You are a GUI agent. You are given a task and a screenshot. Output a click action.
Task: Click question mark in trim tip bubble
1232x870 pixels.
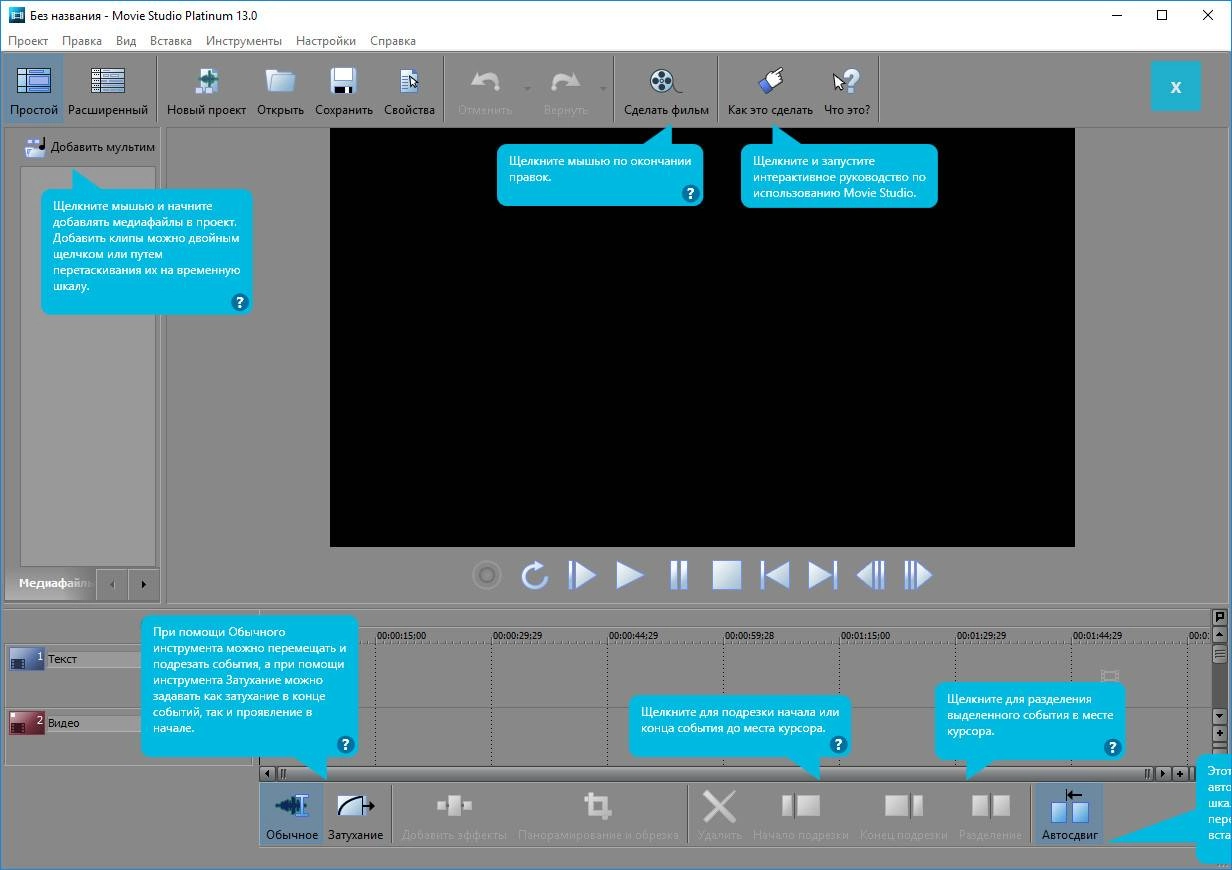839,744
